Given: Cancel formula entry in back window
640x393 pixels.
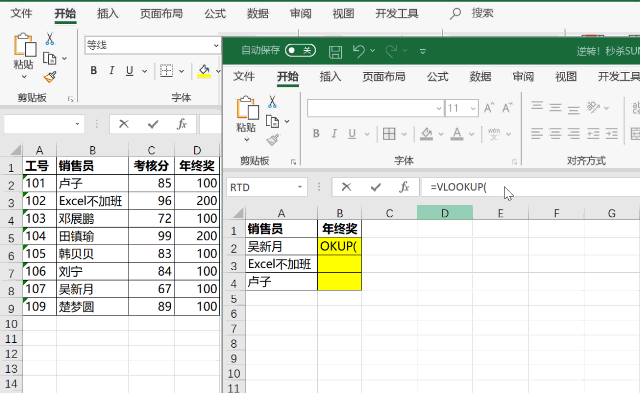Looking at the screenshot, I should 124,124.
